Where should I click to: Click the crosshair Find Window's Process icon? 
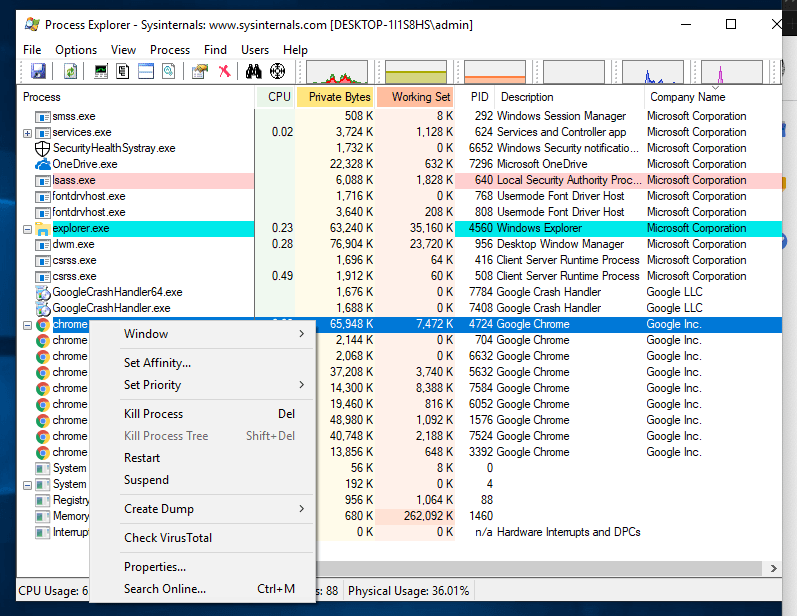tap(278, 71)
